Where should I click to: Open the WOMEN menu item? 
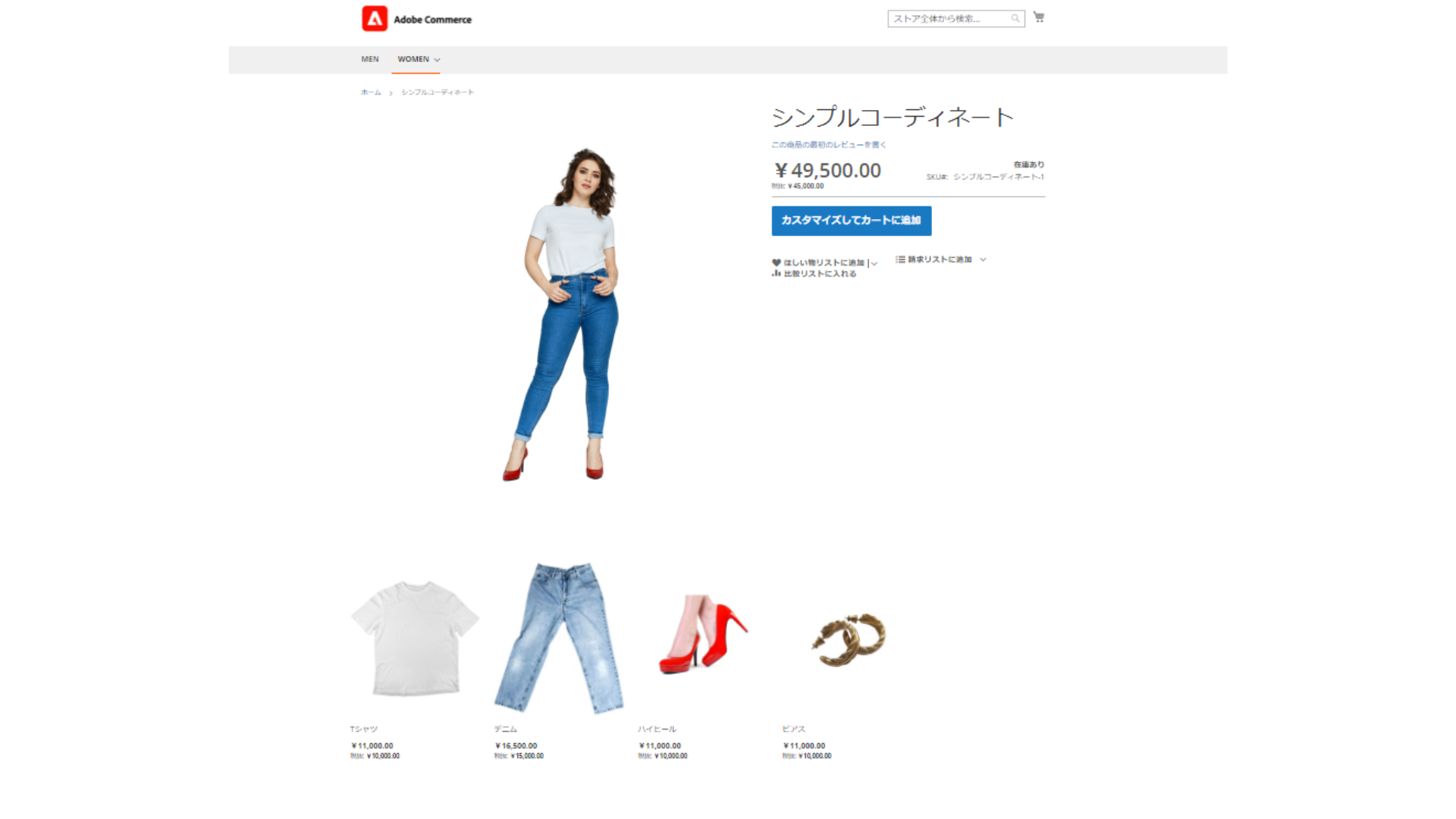point(413,59)
